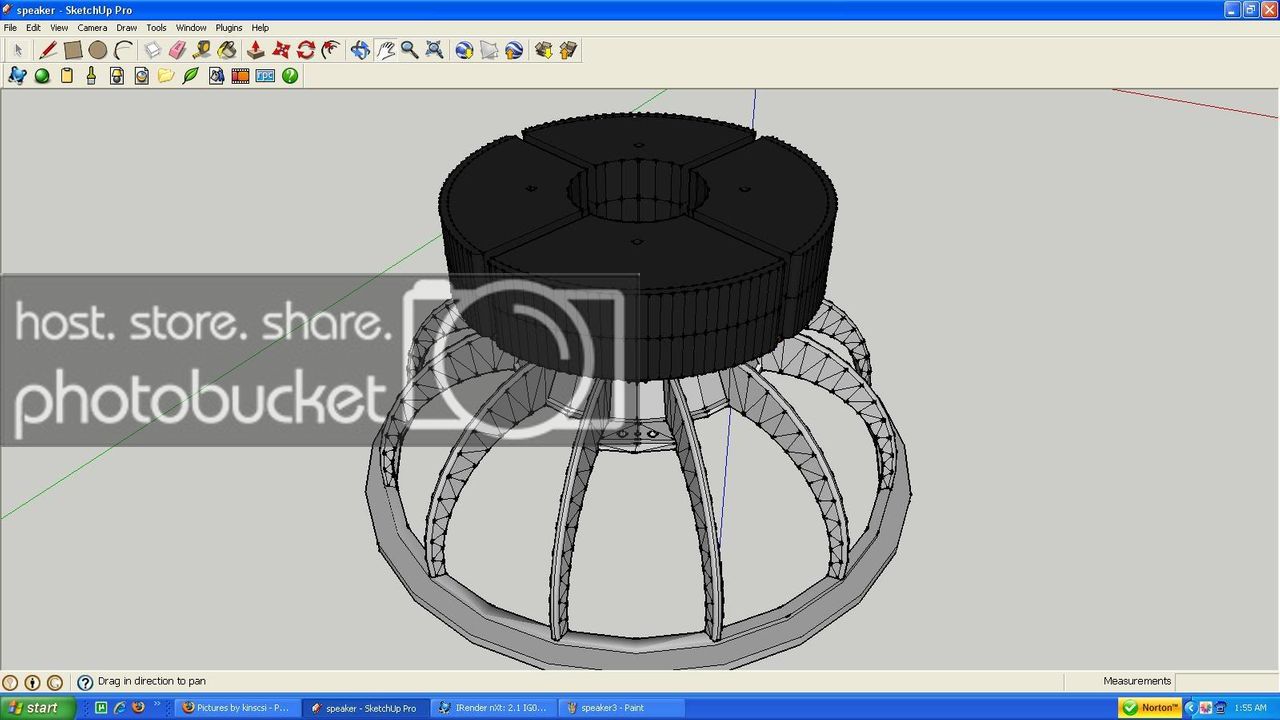Select the Paint Bucket tool
This screenshot has width=1280, height=720.
[x=227, y=50]
